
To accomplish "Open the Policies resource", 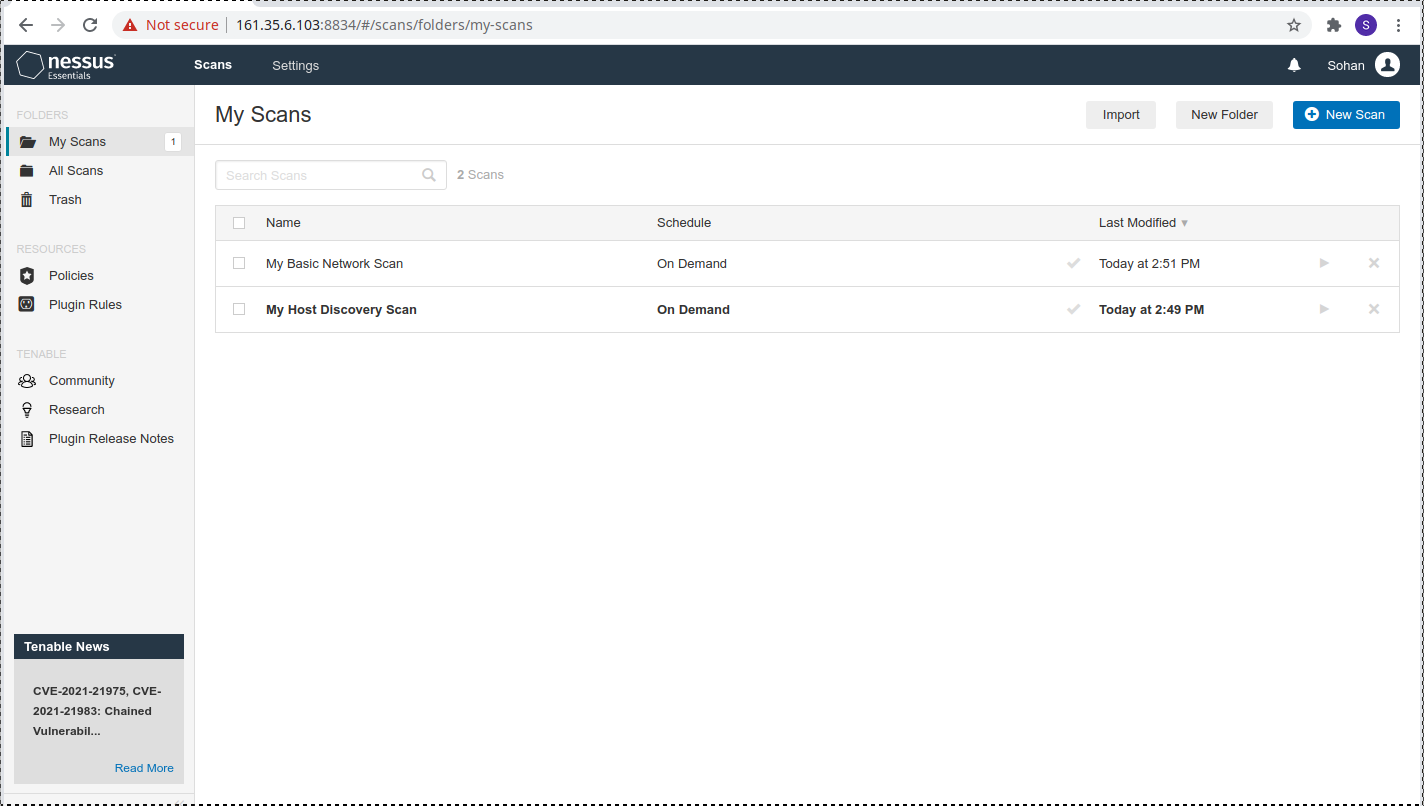I will (71, 275).
